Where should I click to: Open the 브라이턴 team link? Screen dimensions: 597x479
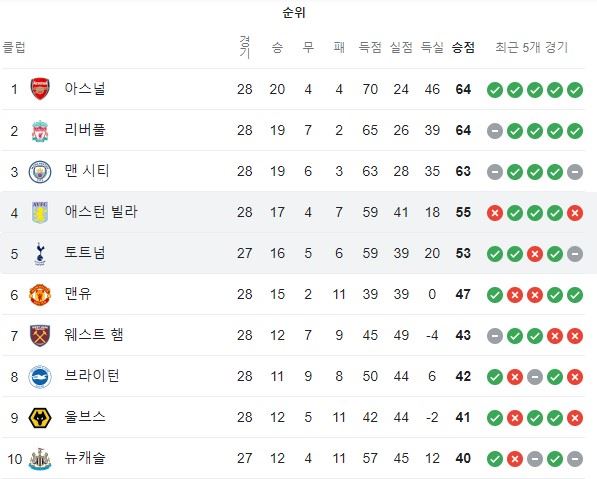92,376
